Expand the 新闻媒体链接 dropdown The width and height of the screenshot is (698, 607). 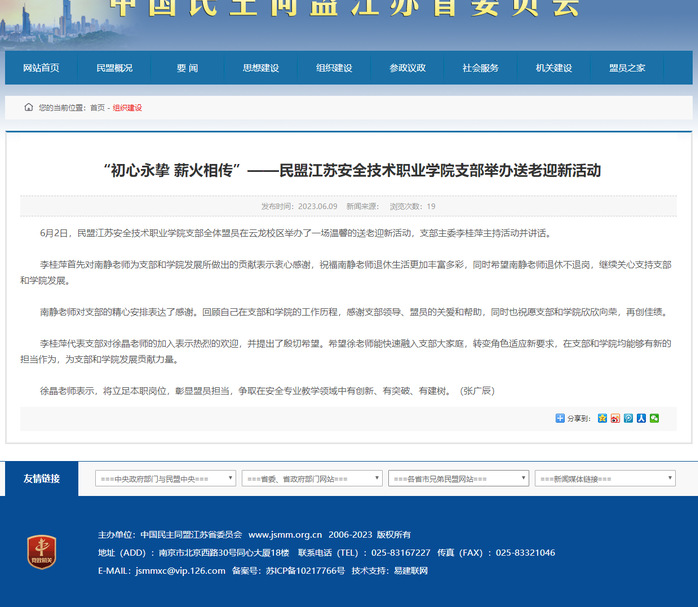(604, 479)
